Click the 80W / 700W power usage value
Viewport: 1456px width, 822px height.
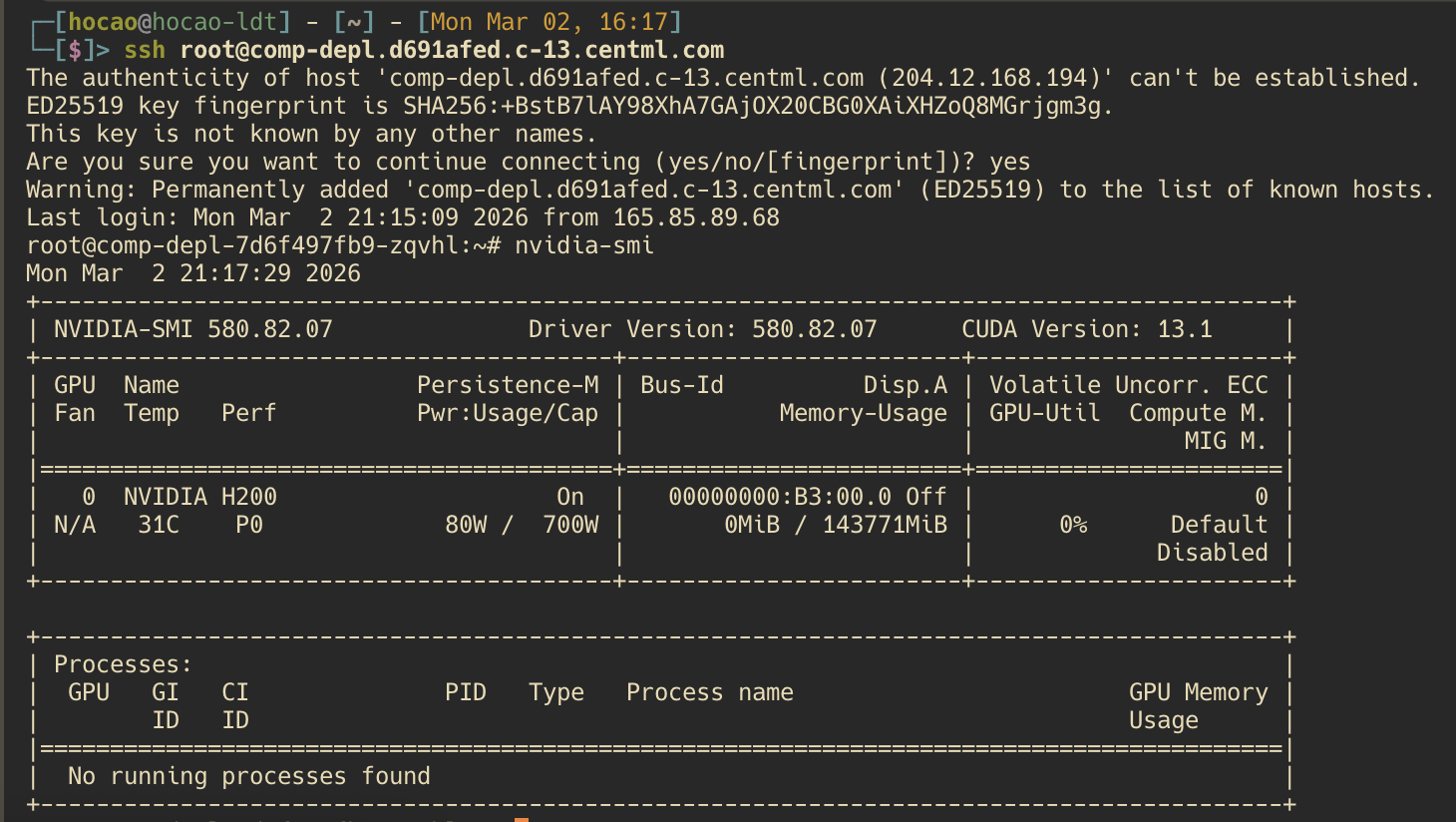pyautogui.click(x=522, y=525)
